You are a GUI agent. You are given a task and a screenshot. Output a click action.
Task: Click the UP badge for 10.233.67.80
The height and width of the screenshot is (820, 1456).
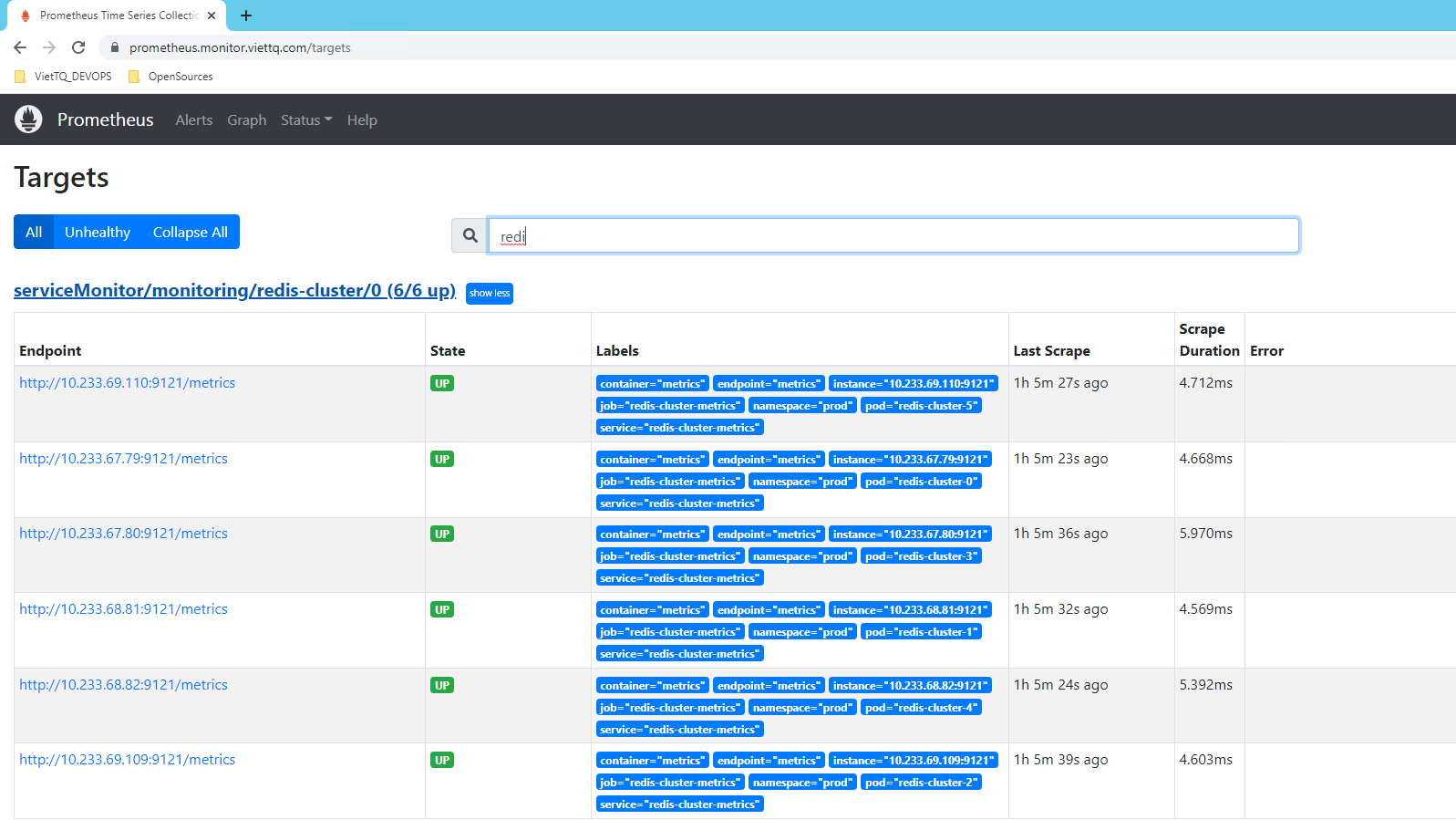pyautogui.click(x=442, y=535)
